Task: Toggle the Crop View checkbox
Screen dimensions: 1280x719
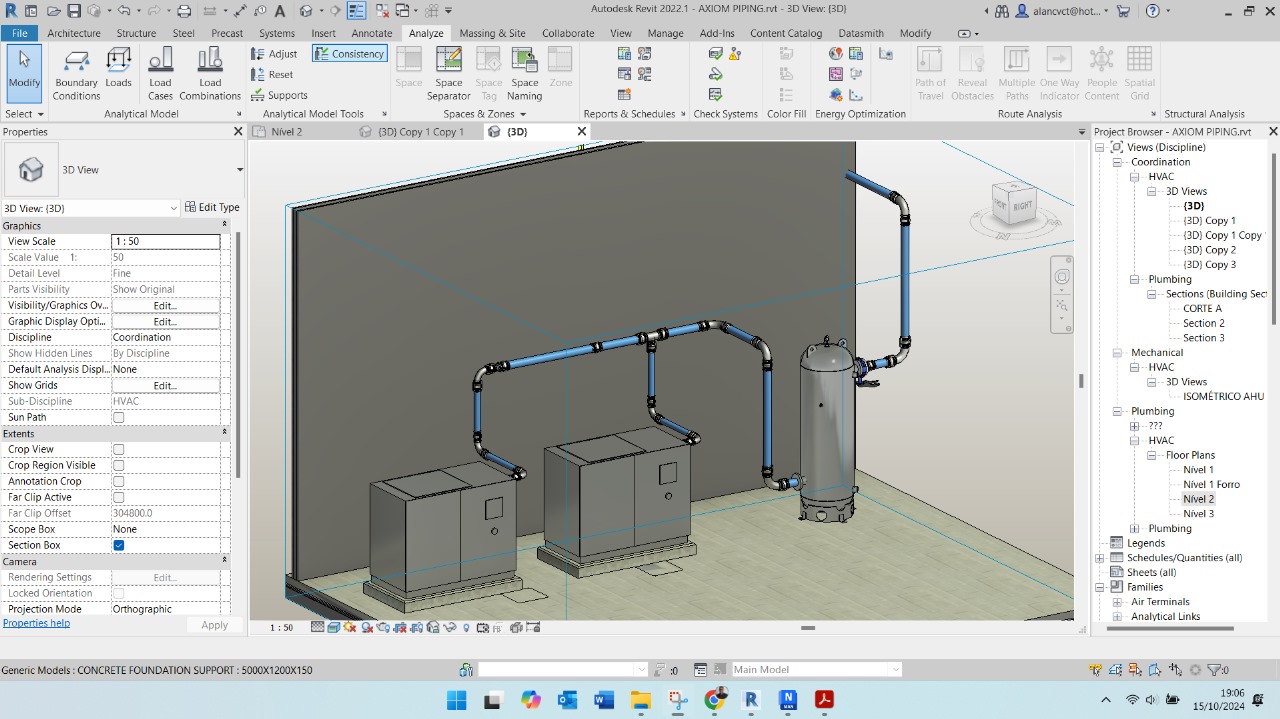Action: click(x=119, y=449)
